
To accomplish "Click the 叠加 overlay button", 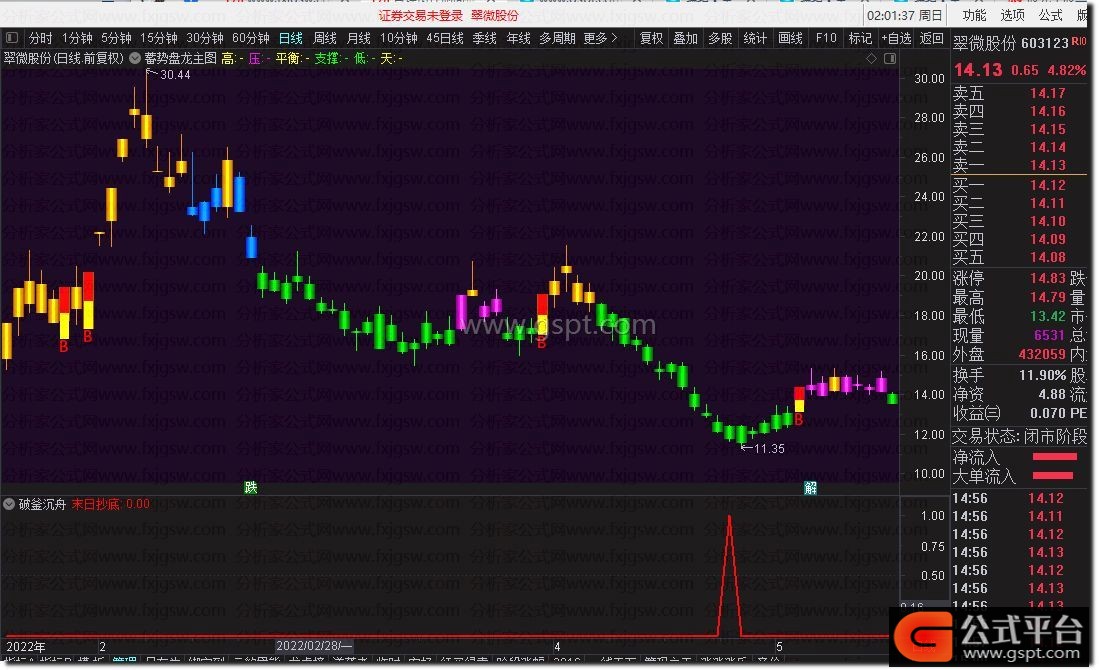I will (685, 38).
